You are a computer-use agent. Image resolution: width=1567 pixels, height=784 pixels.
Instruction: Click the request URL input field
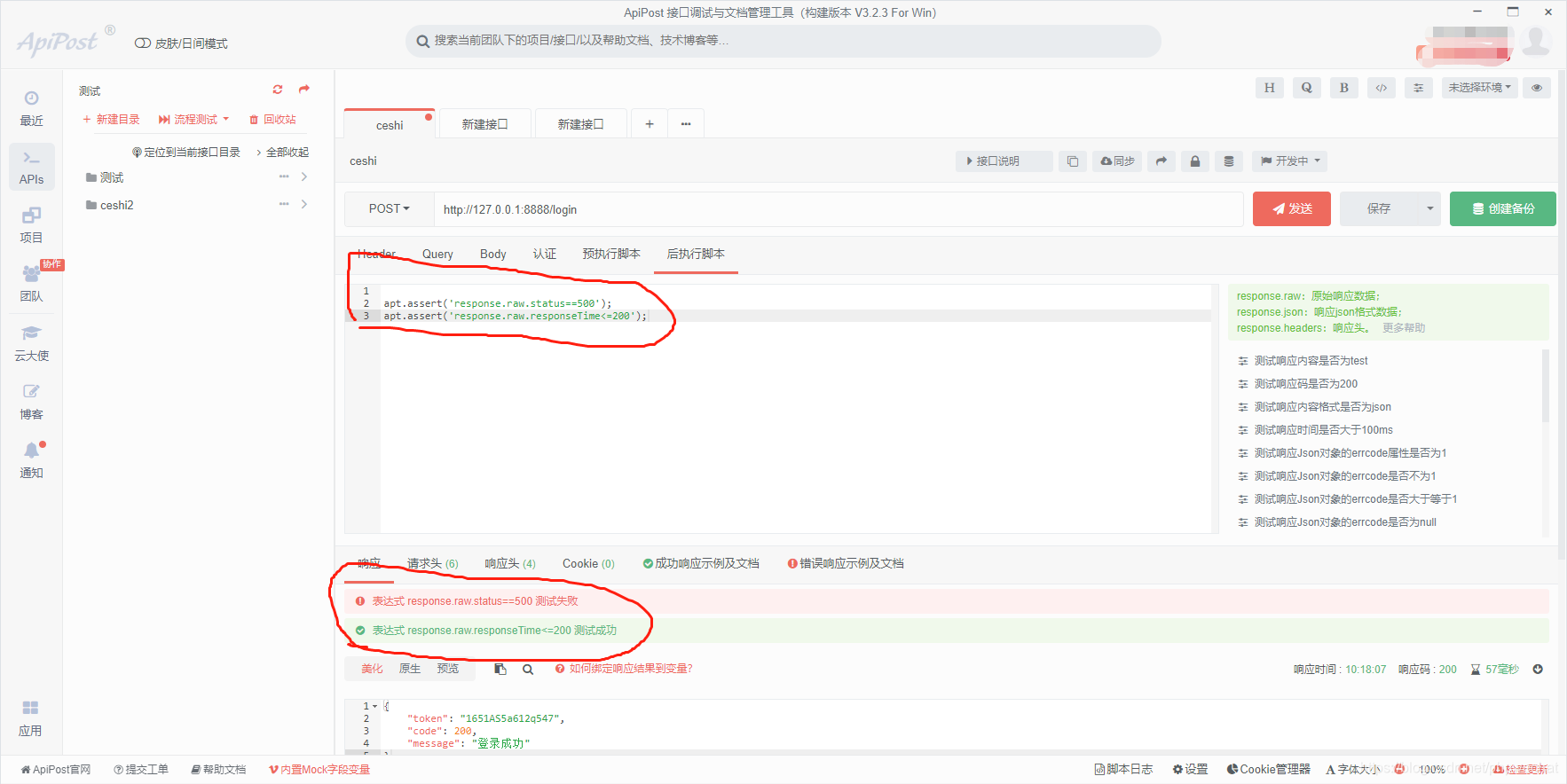pyautogui.click(x=838, y=209)
